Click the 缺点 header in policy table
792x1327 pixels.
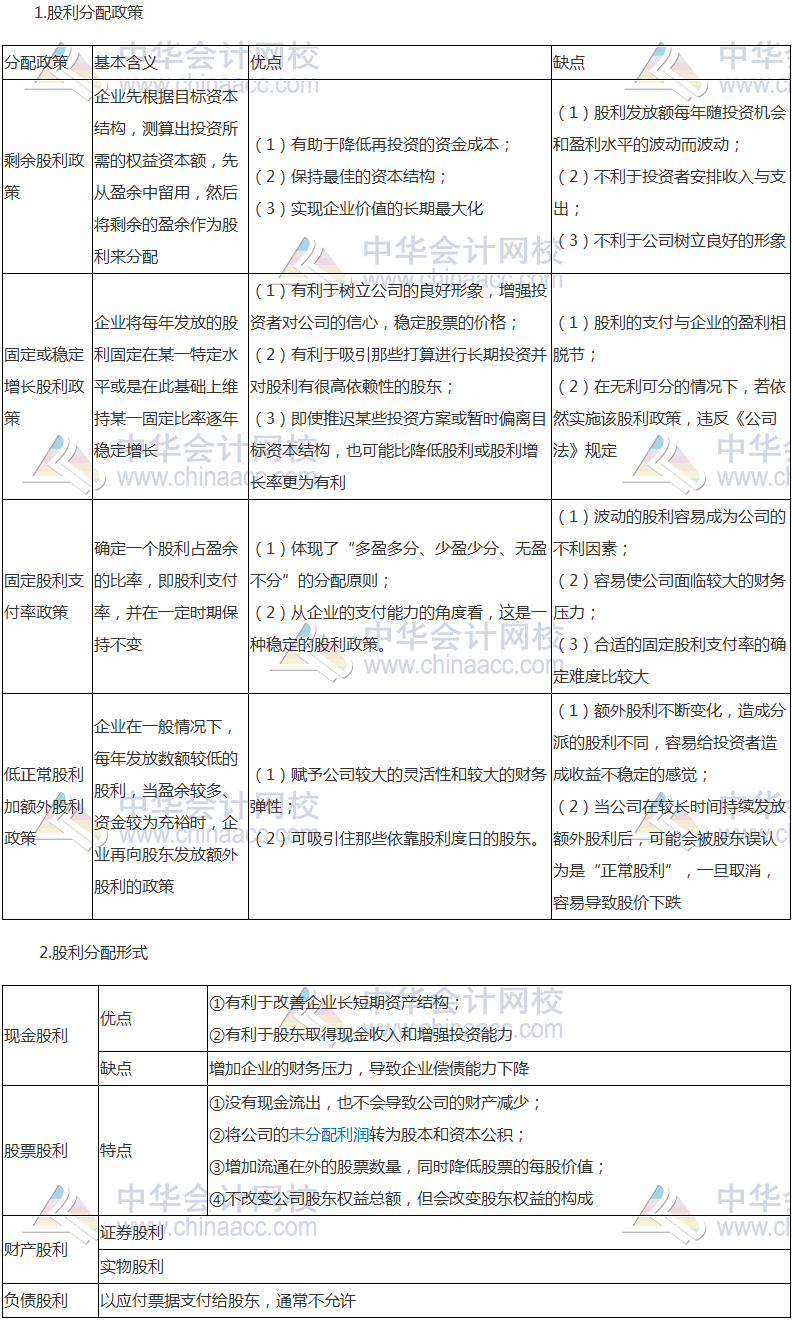(569, 62)
